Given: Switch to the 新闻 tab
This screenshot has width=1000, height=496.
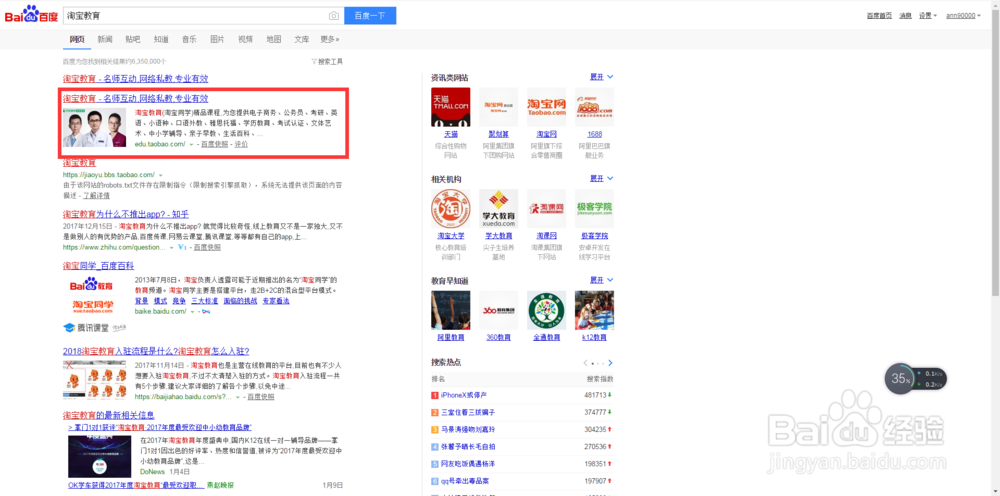Looking at the screenshot, I should click(x=105, y=40).
